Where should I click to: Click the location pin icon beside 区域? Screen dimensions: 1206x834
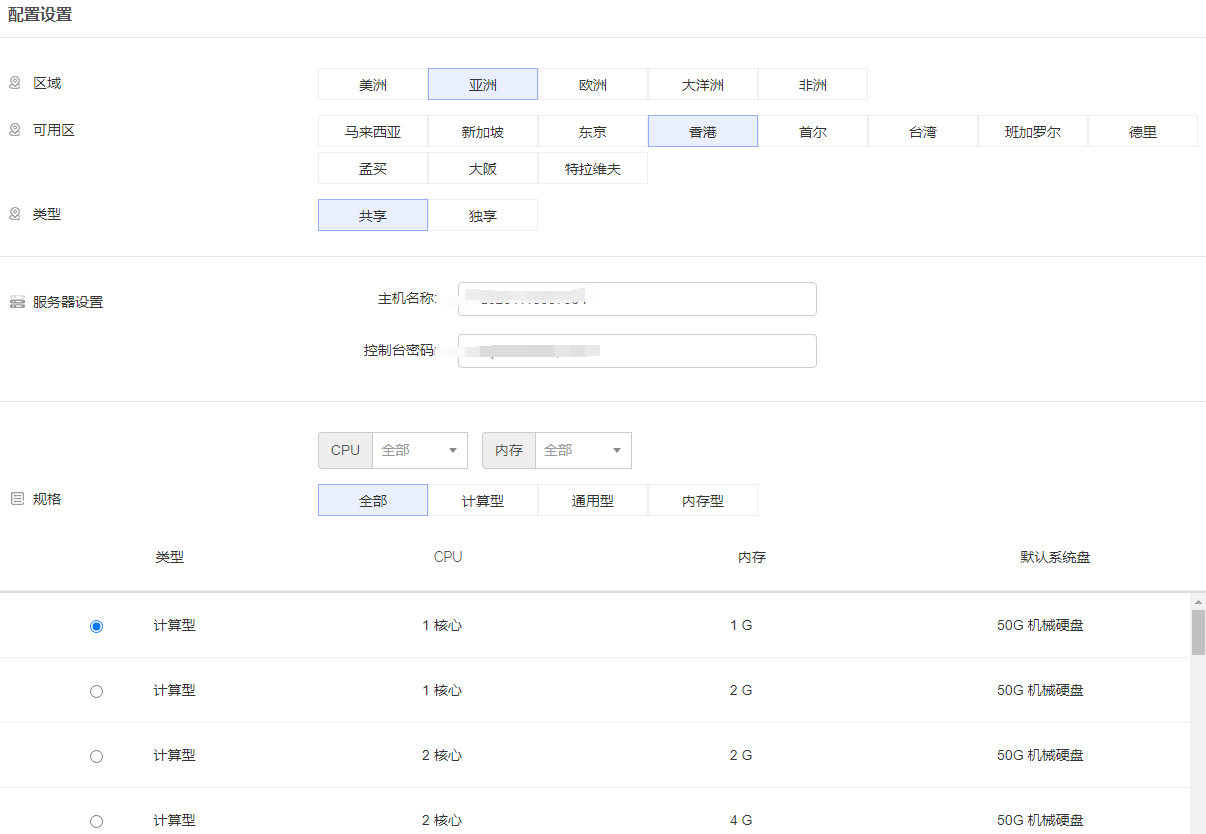point(15,83)
